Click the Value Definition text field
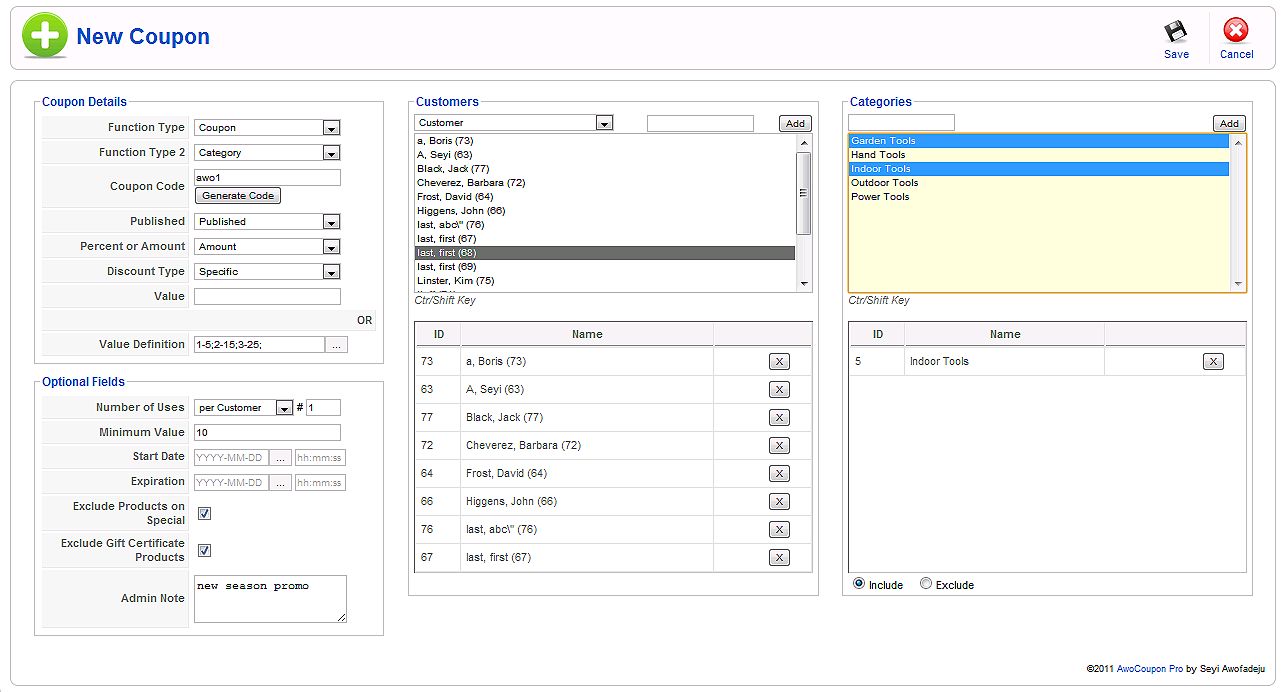Viewport: 1284px width, 692px height. pos(259,345)
